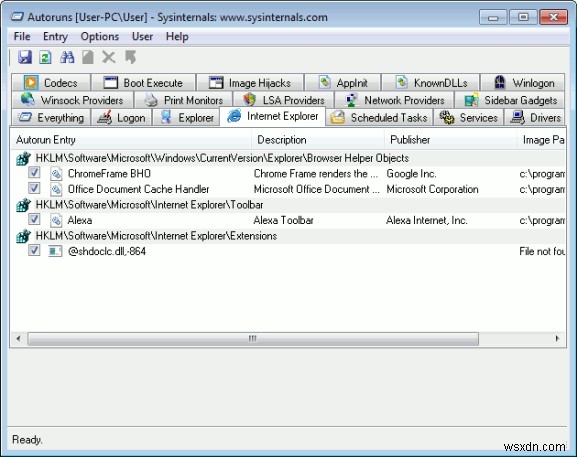The width and height of the screenshot is (577, 457).
Task: Click the Alexa entry file icon
Action: click(x=56, y=220)
